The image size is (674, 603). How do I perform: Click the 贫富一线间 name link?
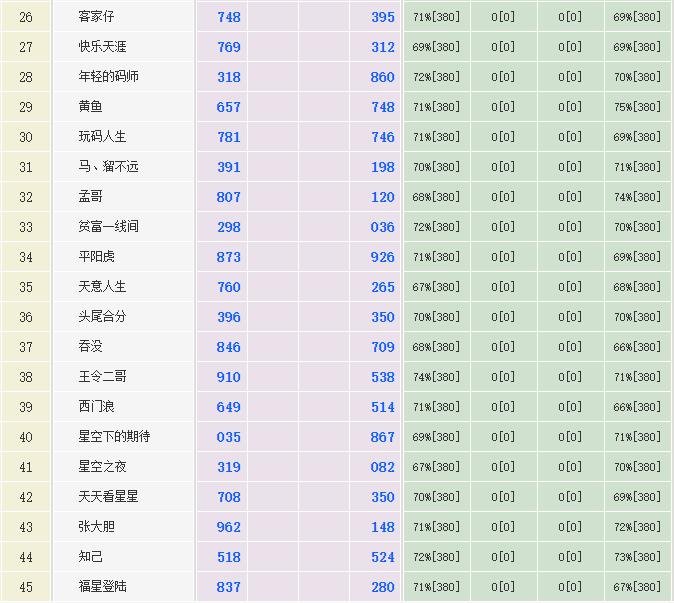pos(108,227)
